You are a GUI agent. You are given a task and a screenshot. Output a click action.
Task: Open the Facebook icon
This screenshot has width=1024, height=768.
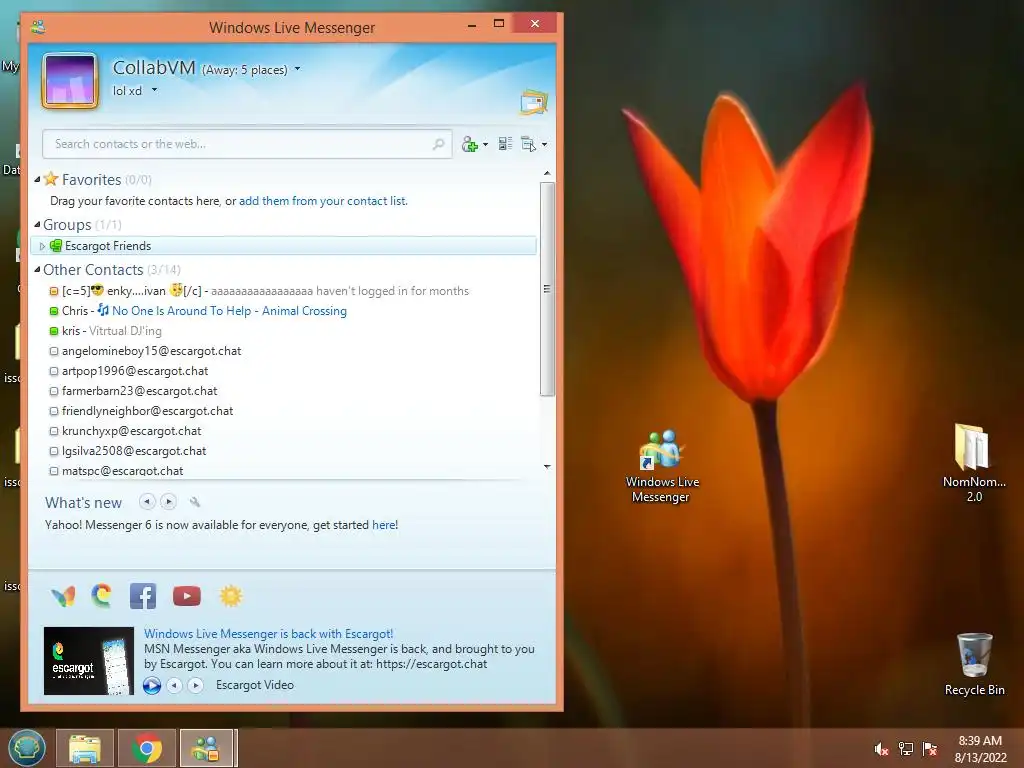tap(143, 596)
